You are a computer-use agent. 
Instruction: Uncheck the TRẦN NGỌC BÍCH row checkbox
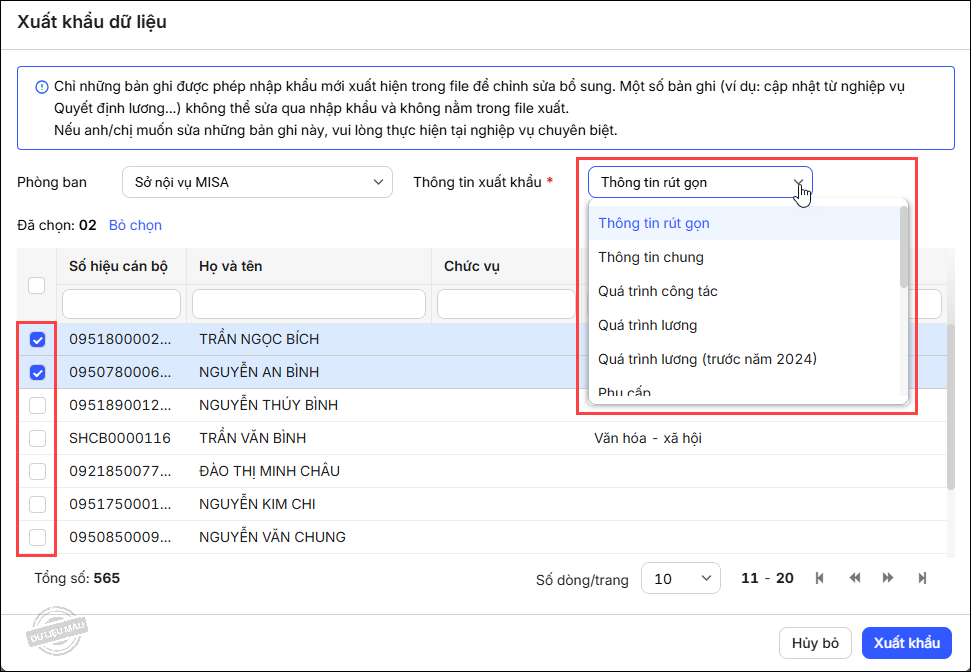point(37,340)
